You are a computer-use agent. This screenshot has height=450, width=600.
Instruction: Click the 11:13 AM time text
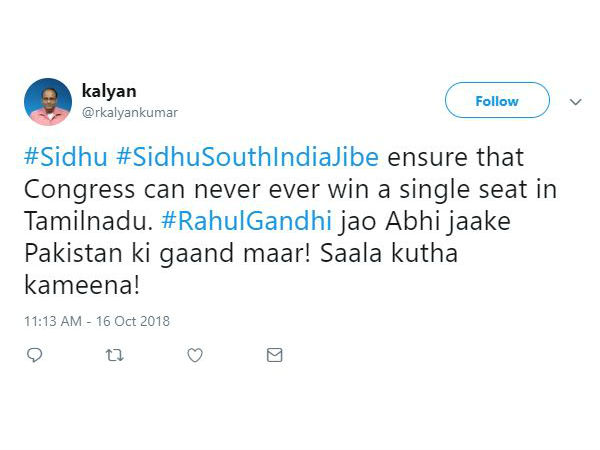(57, 321)
